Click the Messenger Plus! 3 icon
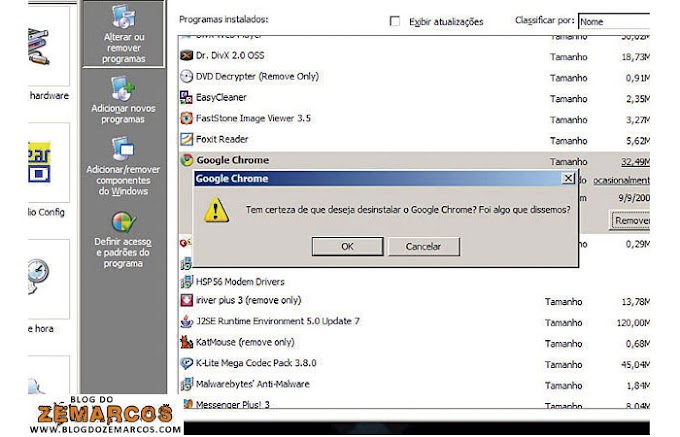The height and width of the screenshot is (437, 680). (x=187, y=404)
